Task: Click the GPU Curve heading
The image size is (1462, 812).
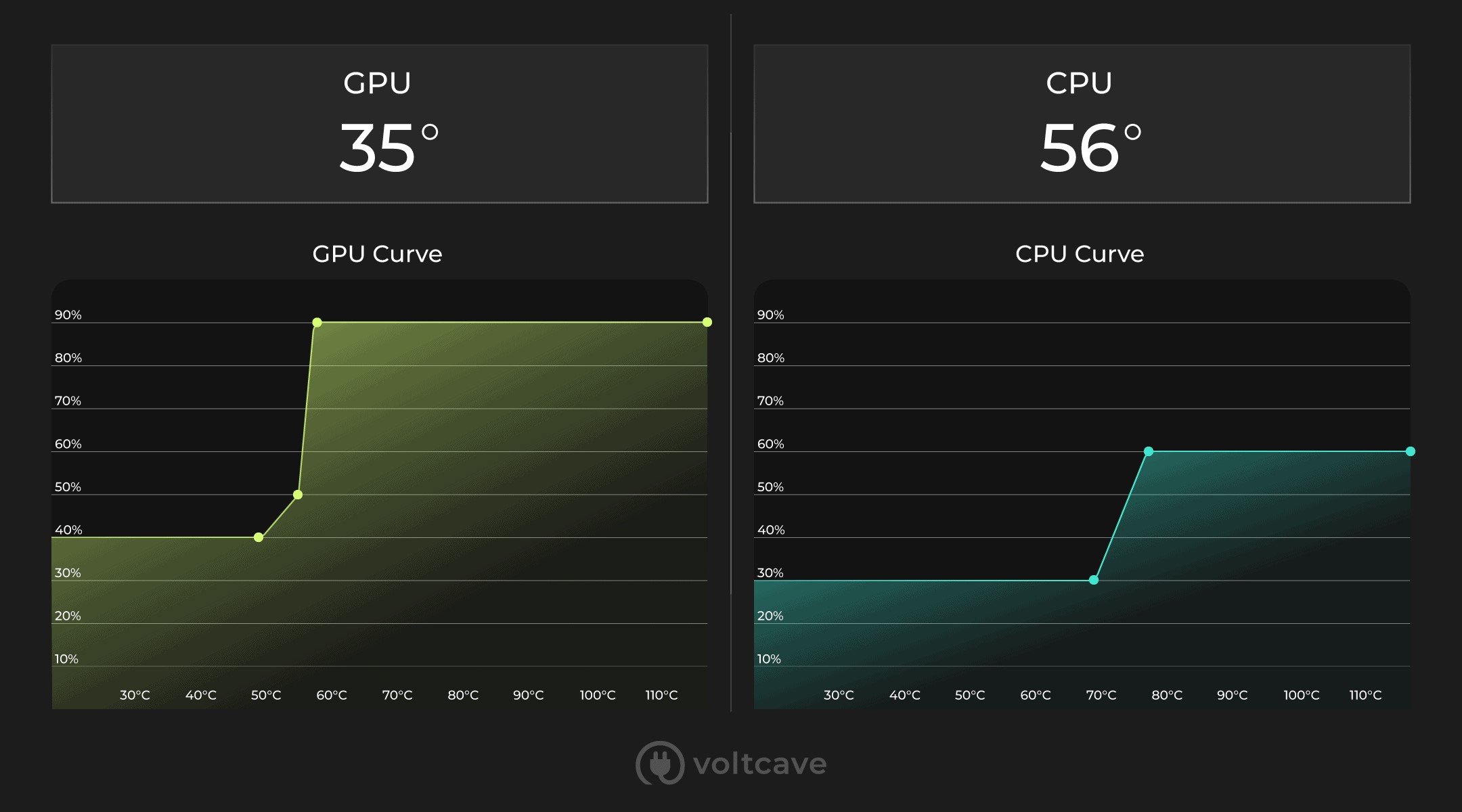Action: [x=377, y=254]
